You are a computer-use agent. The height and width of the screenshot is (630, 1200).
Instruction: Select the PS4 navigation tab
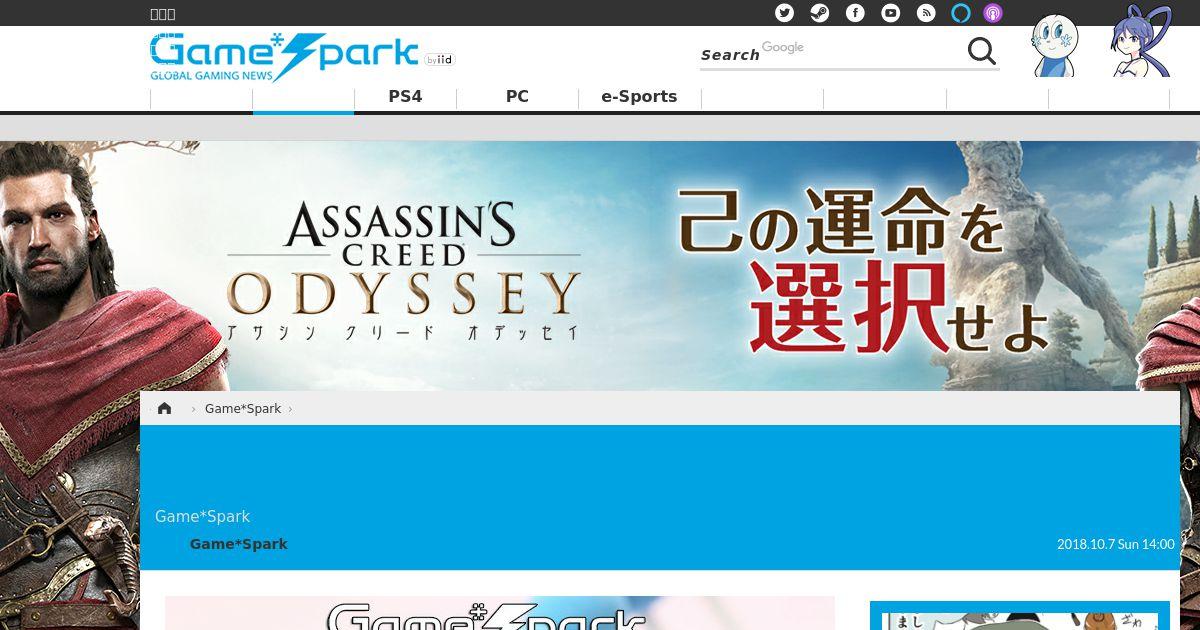[405, 97]
